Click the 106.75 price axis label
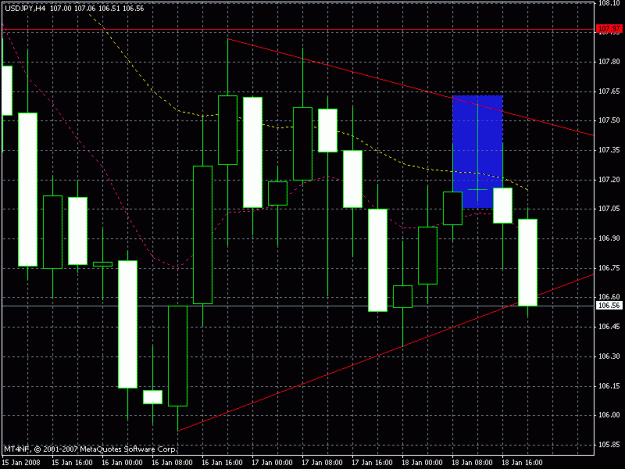The image size is (625, 469). (x=609, y=268)
